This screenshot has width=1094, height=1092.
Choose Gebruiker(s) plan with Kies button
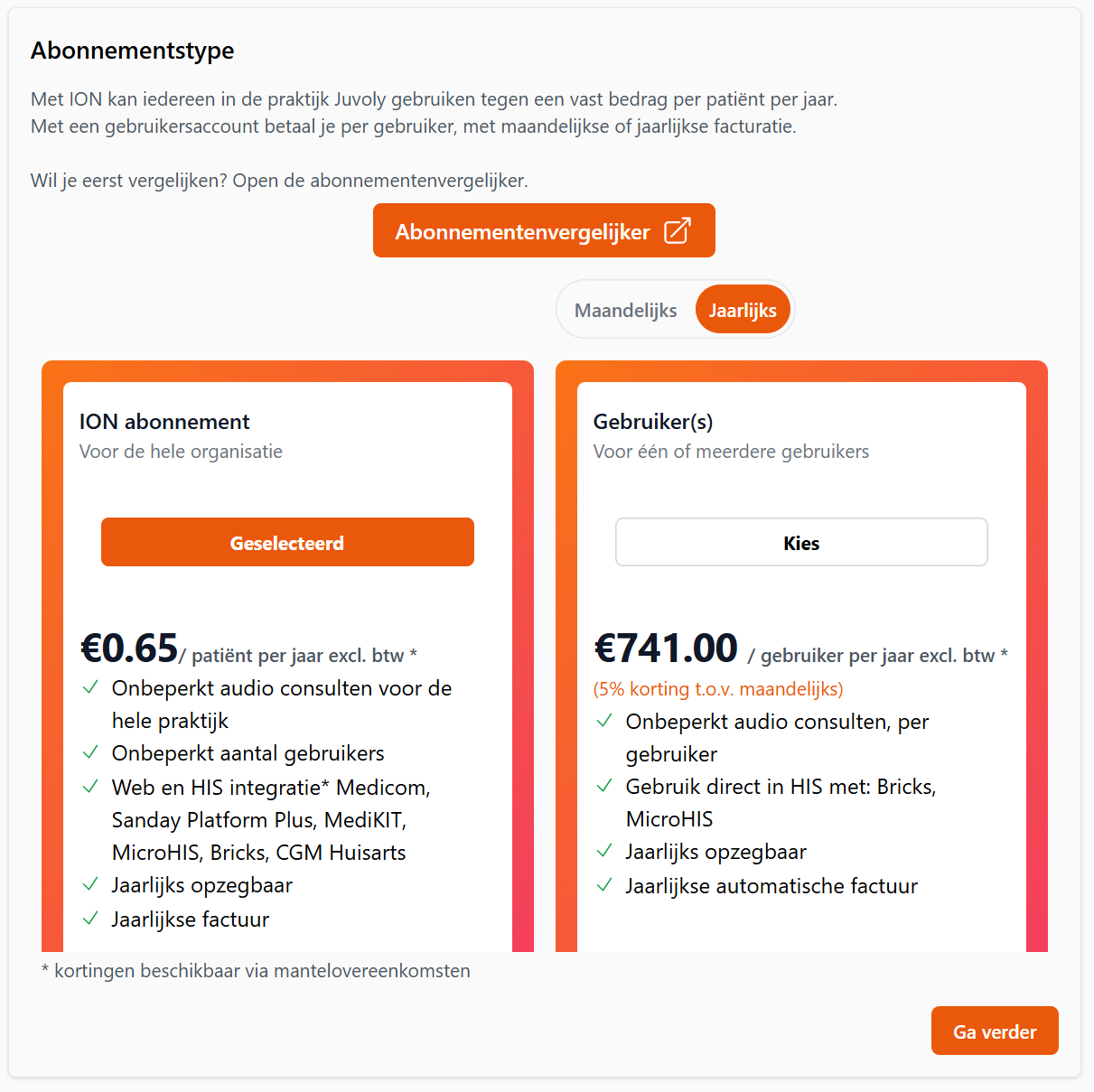pos(801,542)
